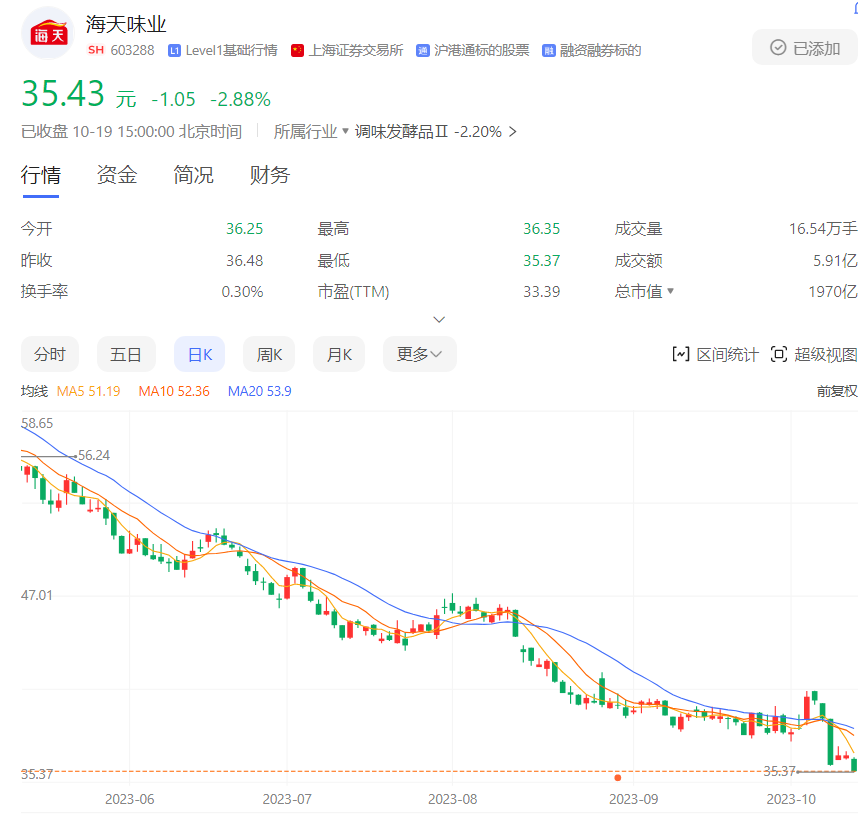Expand the 更多 chart period dropdown
867x814 pixels.
coord(419,354)
